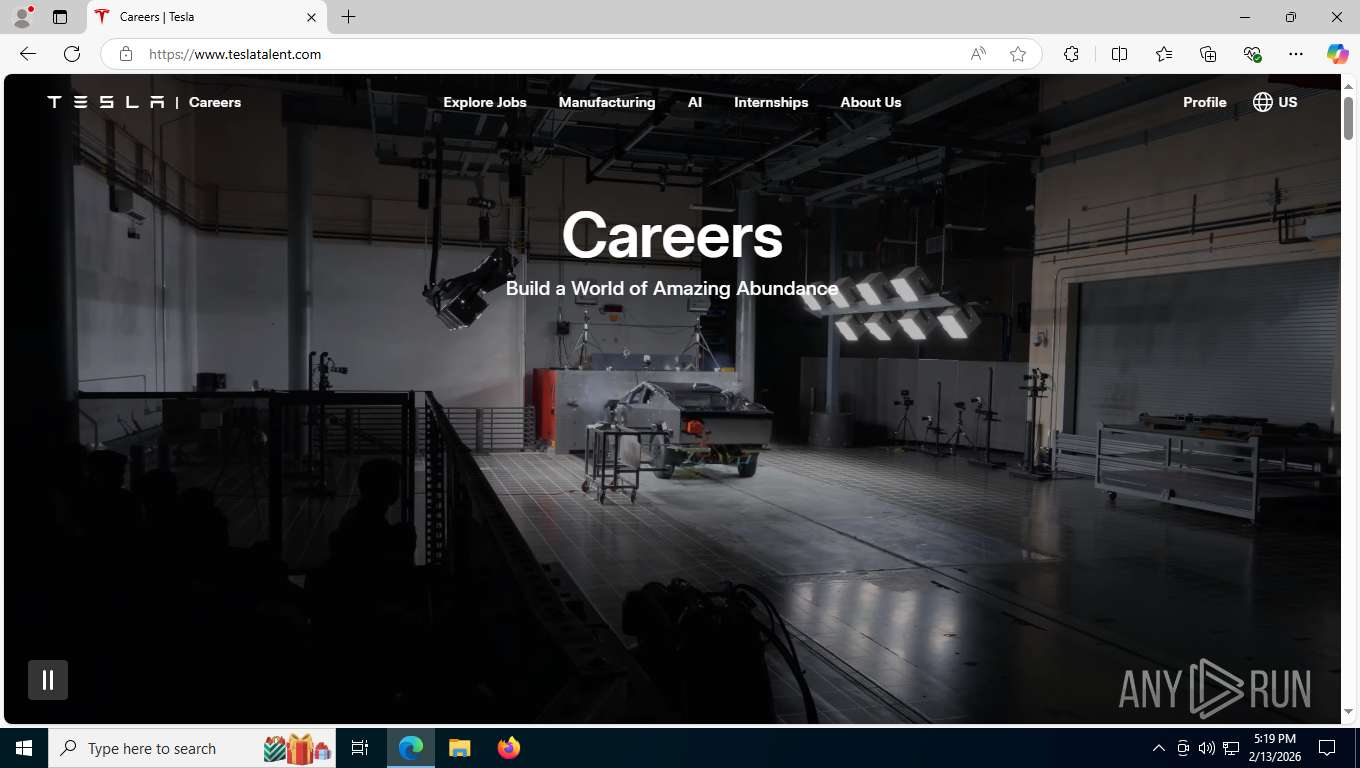Open the Internships menu item
Image resolution: width=1360 pixels, height=768 pixels.
pyautogui.click(x=771, y=102)
